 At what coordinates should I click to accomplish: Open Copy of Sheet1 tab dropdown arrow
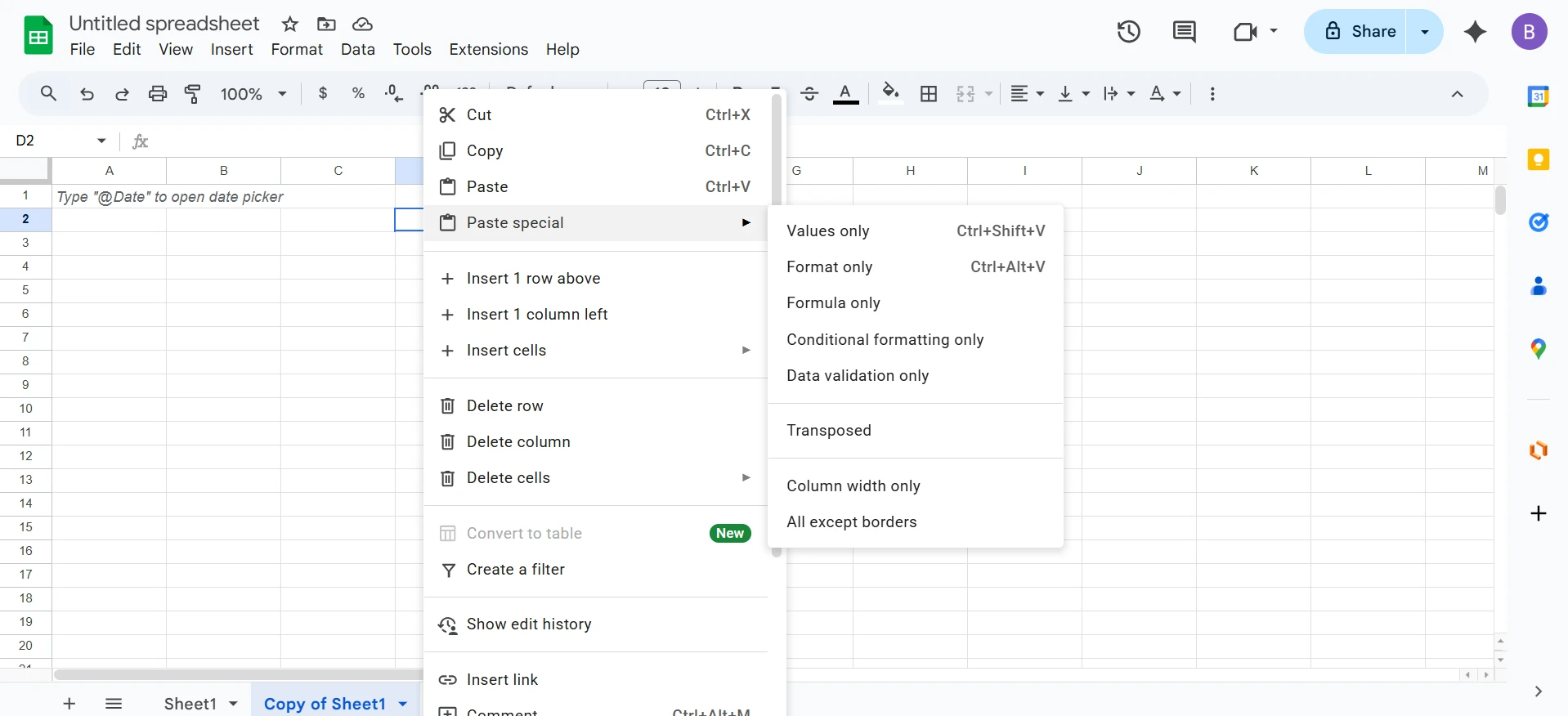tap(403, 704)
